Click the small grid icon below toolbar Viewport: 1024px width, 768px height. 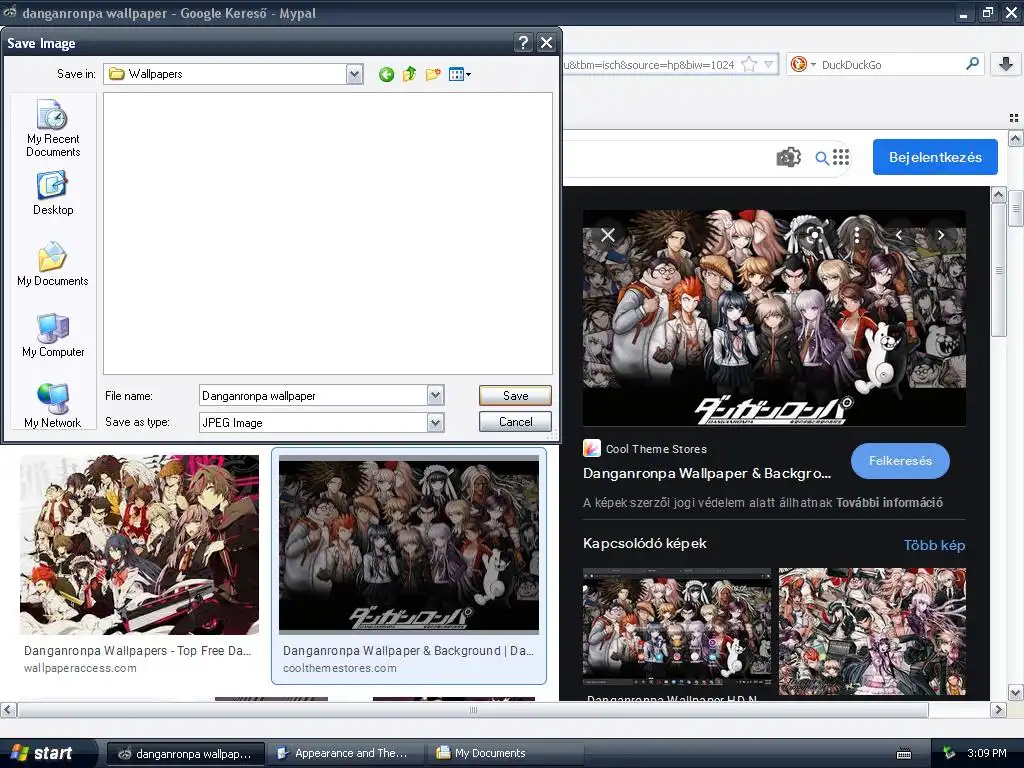click(1014, 118)
